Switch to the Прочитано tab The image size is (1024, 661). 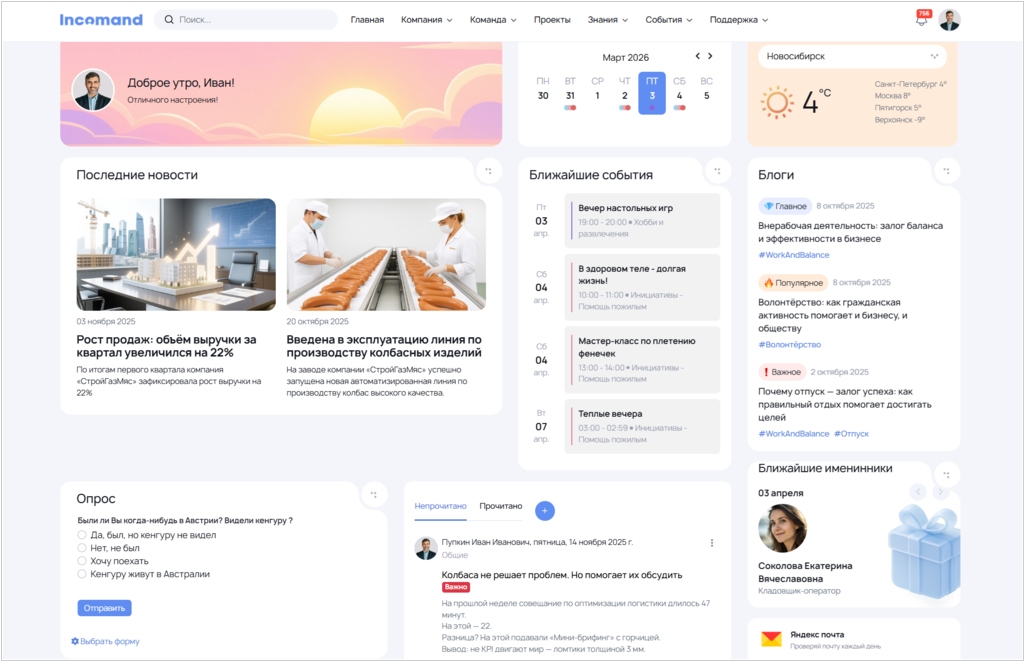coord(500,506)
